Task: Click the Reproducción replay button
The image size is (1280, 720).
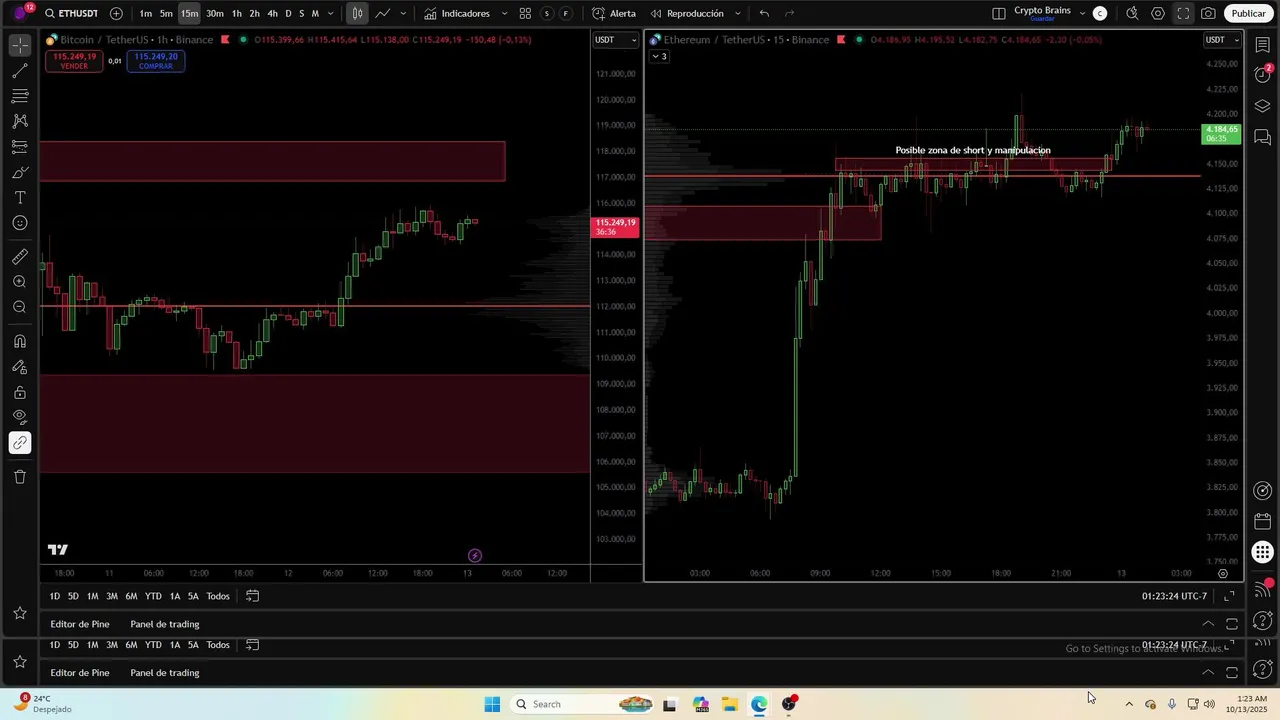Action: (687, 13)
